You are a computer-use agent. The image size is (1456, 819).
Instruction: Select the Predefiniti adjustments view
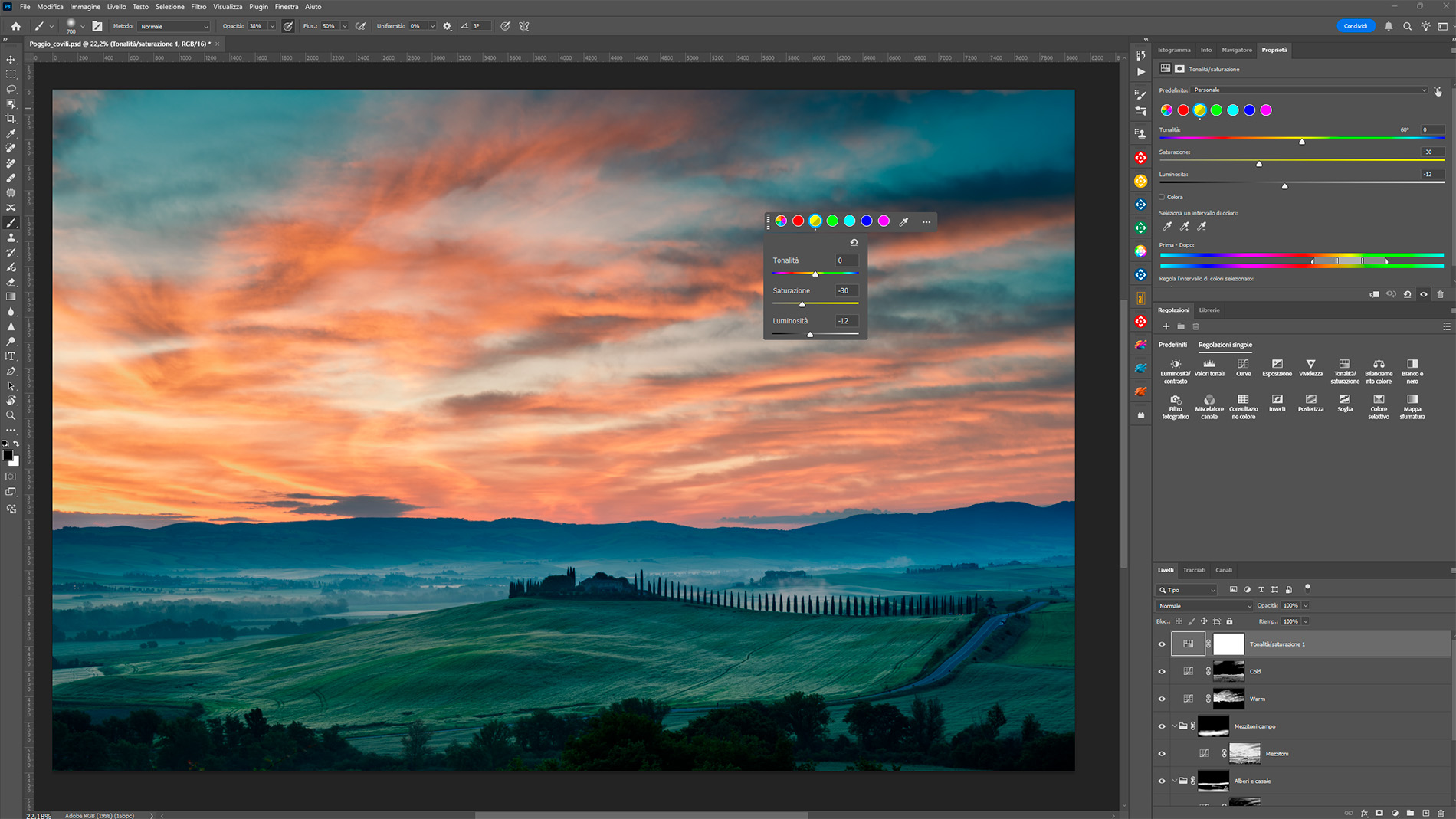1172,345
